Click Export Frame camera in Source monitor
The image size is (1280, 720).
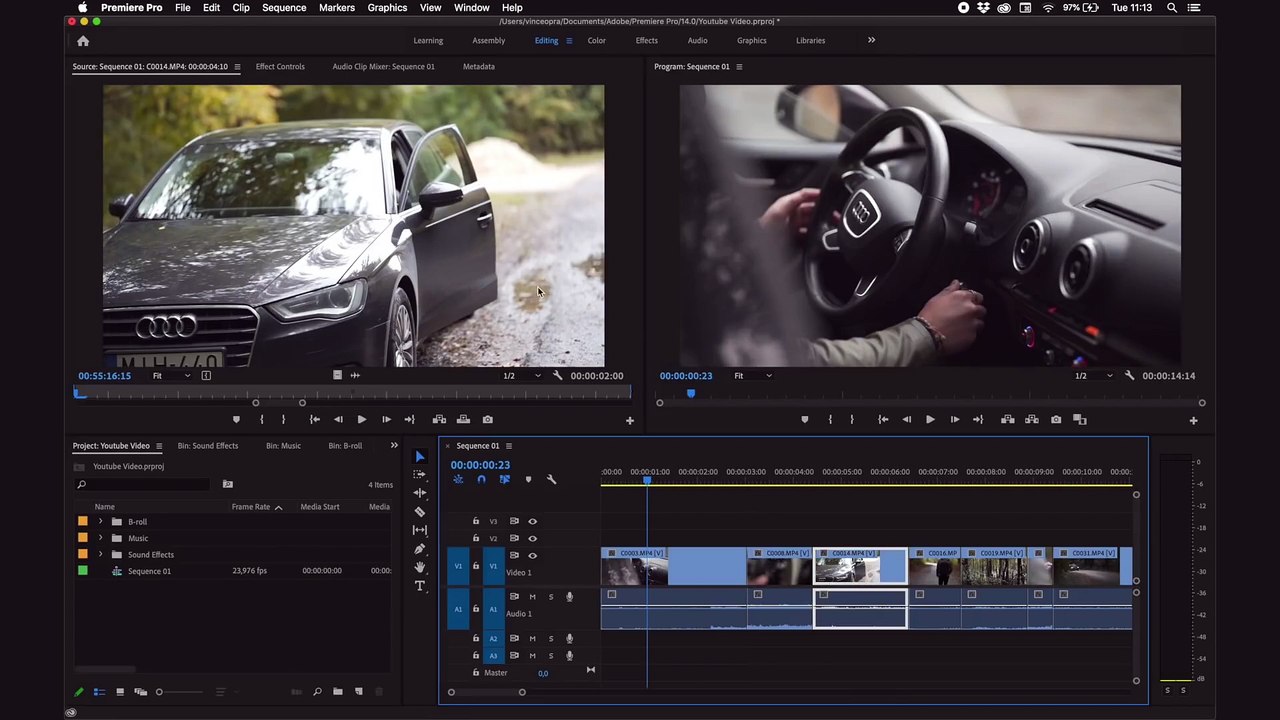(487, 419)
